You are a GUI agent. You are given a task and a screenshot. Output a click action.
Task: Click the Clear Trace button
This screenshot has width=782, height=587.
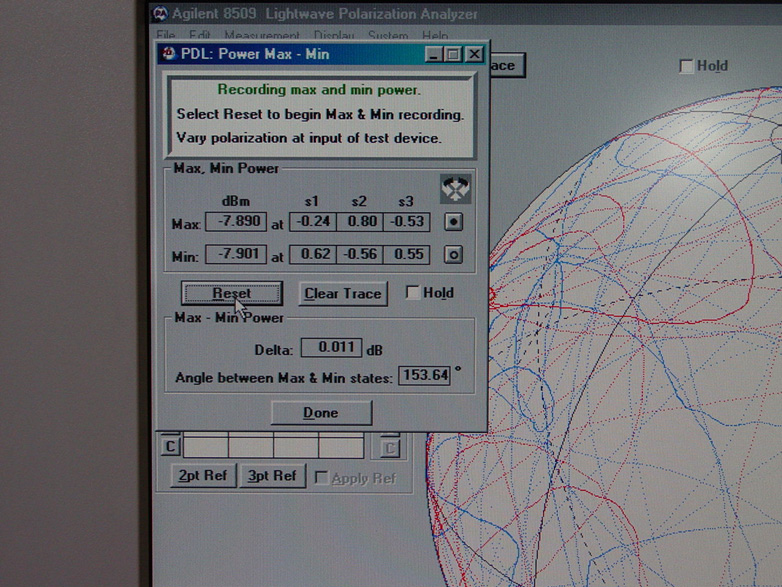point(343,294)
